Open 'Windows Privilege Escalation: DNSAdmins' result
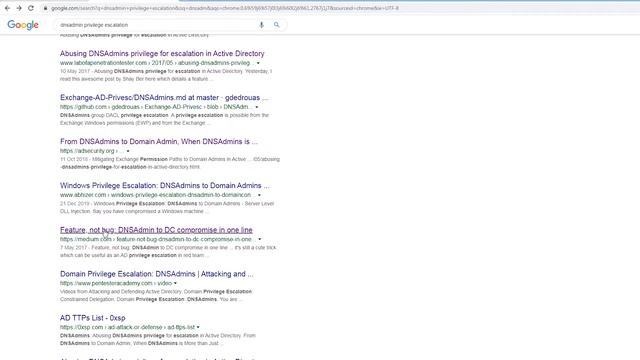This screenshot has width=640, height=360. 164,186
